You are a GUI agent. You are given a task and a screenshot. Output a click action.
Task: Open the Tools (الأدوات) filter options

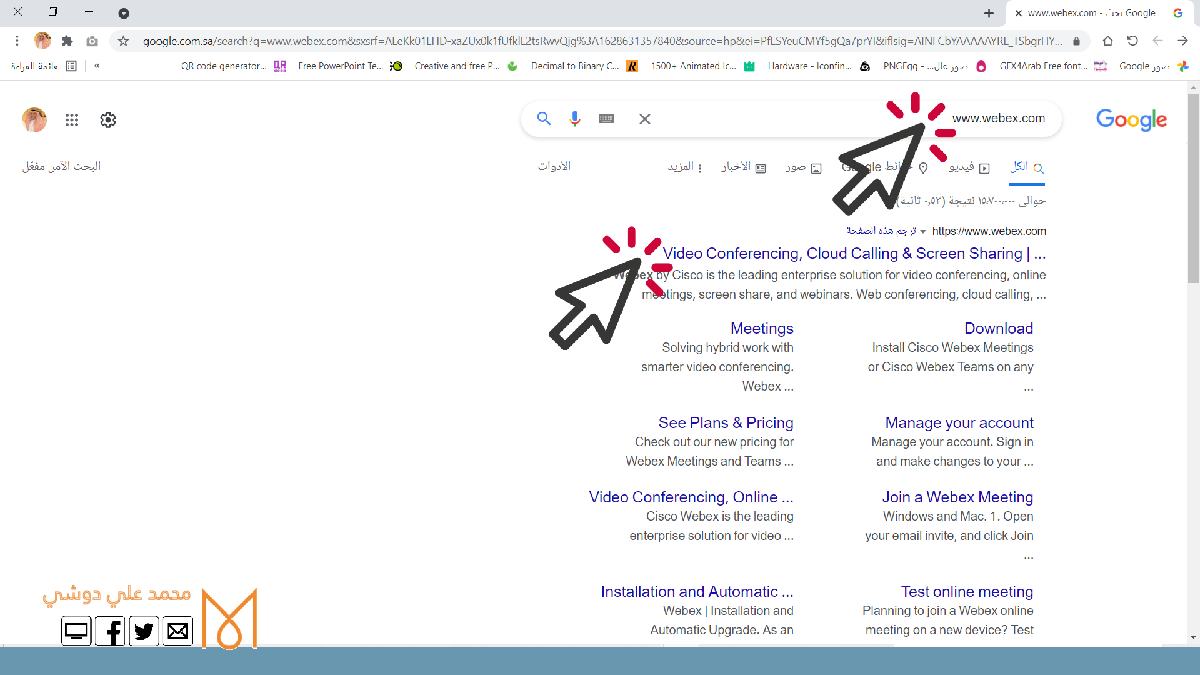tap(554, 167)
